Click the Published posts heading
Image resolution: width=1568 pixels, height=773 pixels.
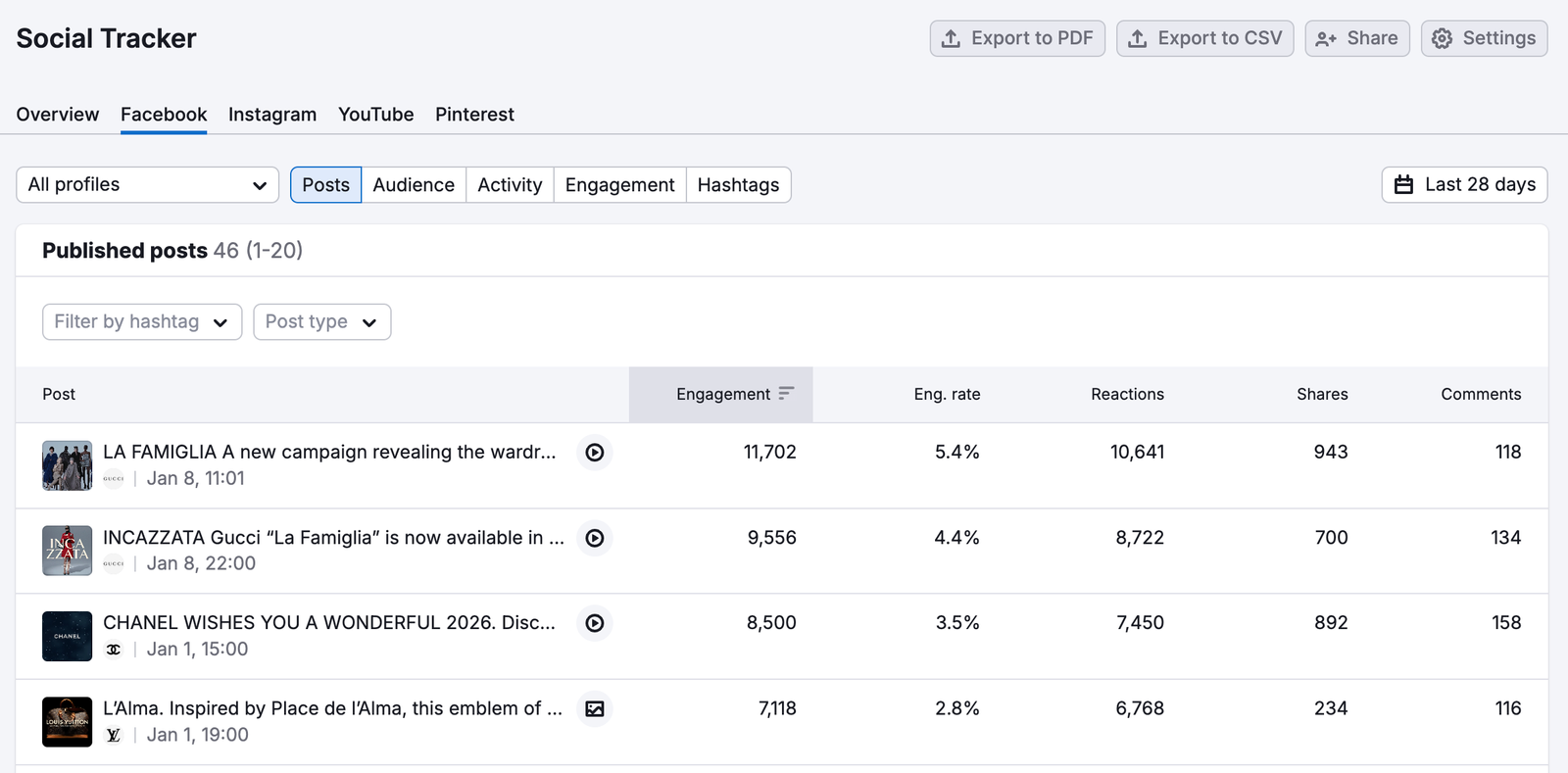coord(124,251)
